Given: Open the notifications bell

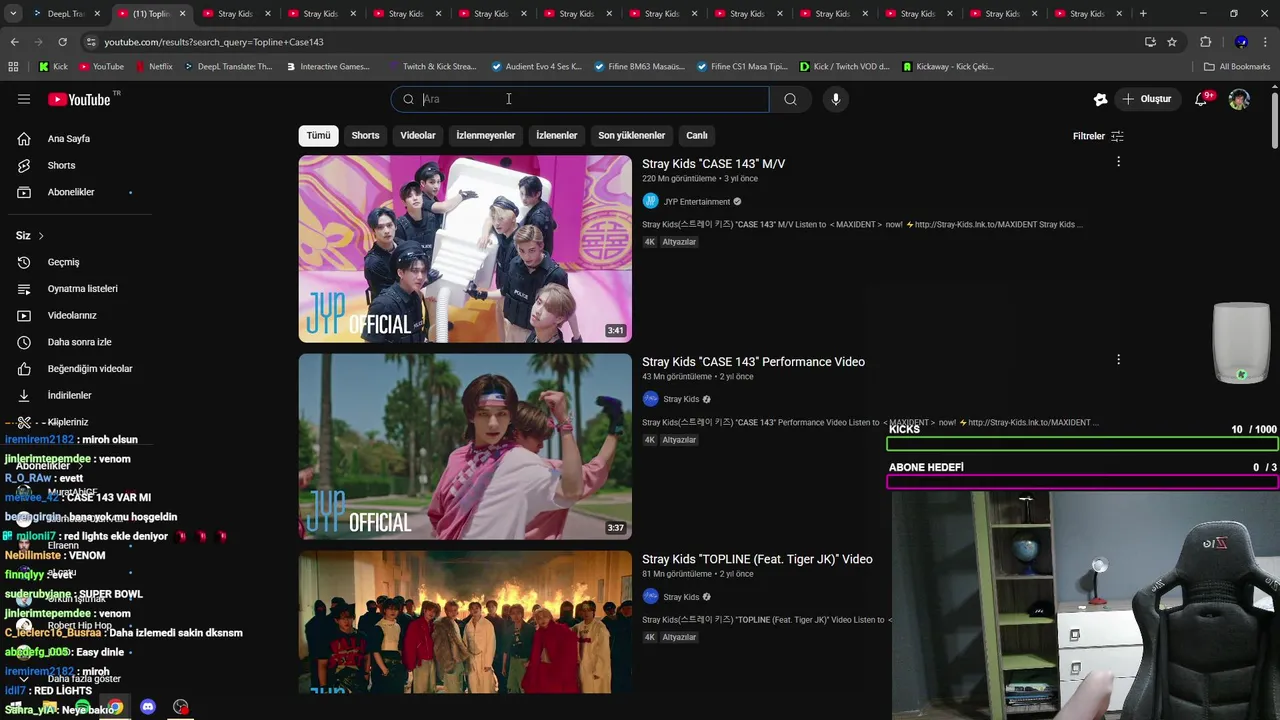Looking at the screenshot, I should pos(1202,99).
